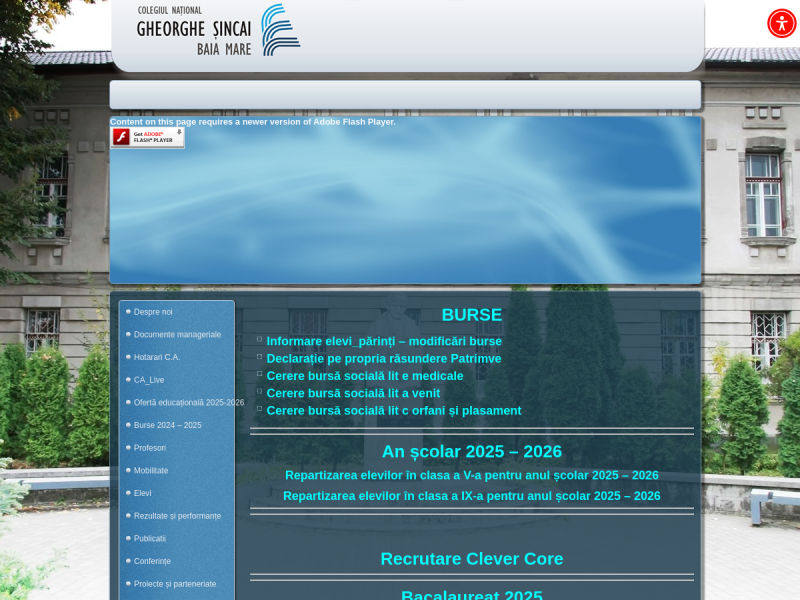800x600 pixels.
Task: Expand the Documente manageriale menu entry
Action: [x=177, y=334]
